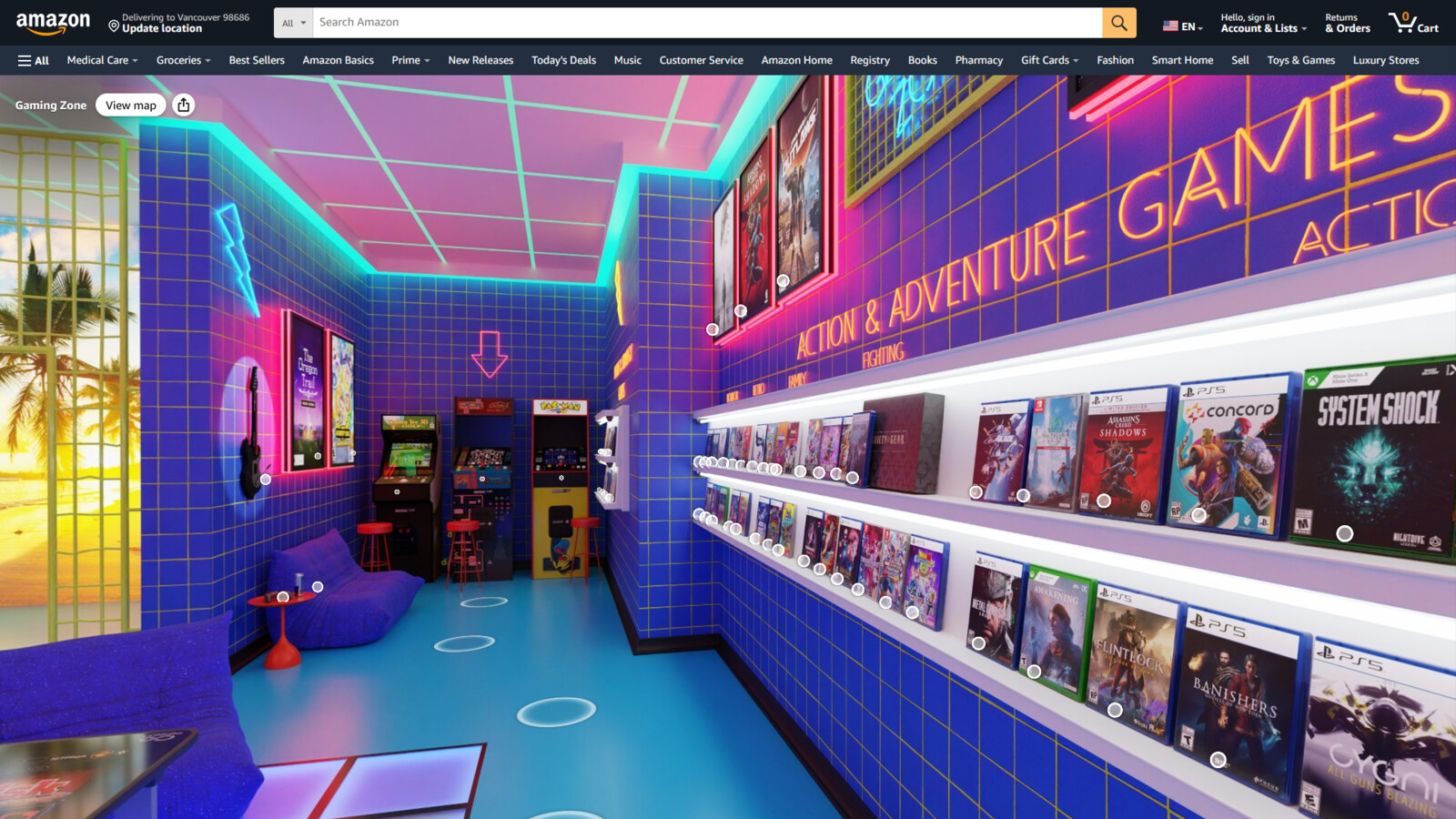Open the Sell link
The width and height of the screenshot is (1456, 819).
pyautogui.click(x=1239, y=60)
